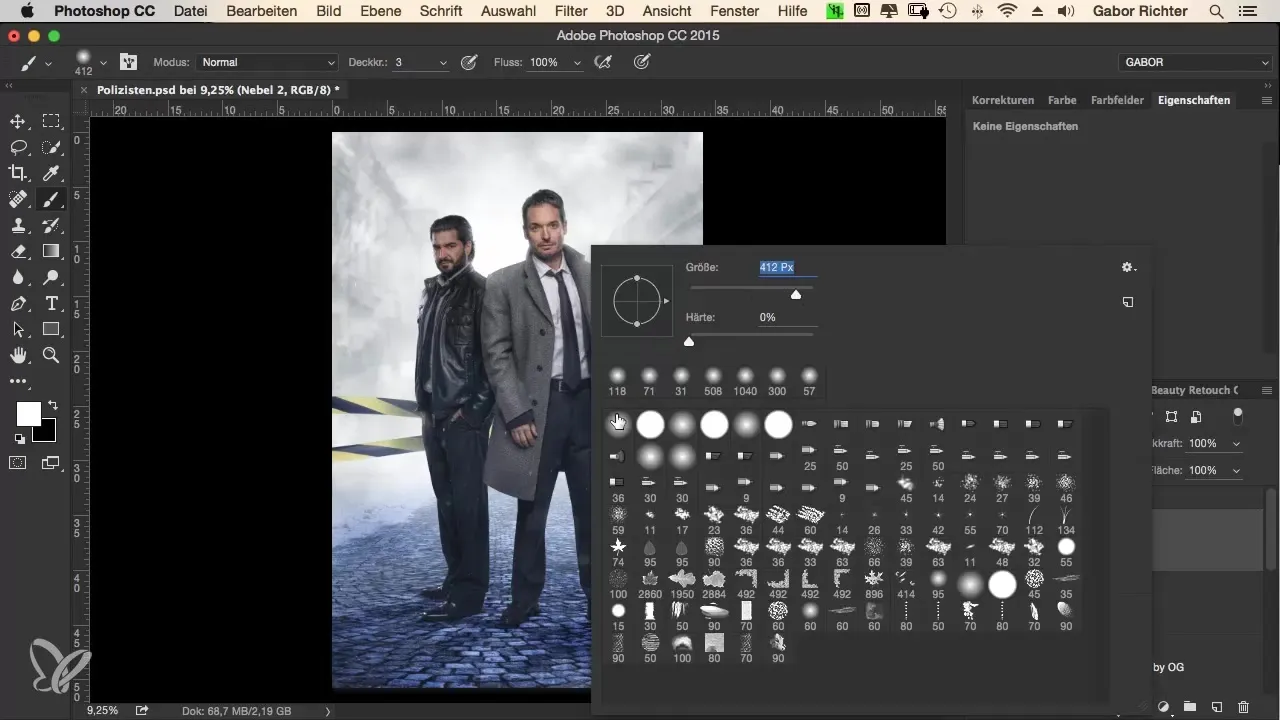Toggle pressure for opacity button
This screenshot has height=720, width=1280.
(468, 62)
